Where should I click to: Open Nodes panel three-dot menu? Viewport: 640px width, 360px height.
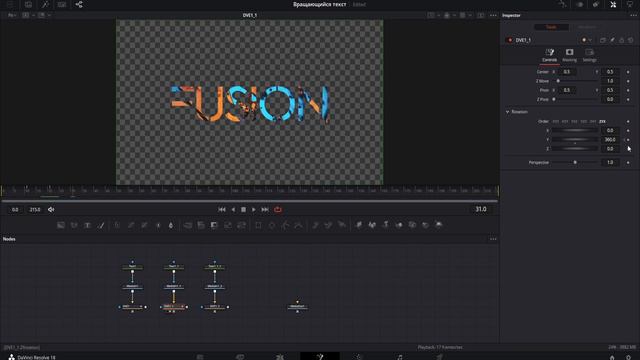pyautogui.click(x=493, y=239)
